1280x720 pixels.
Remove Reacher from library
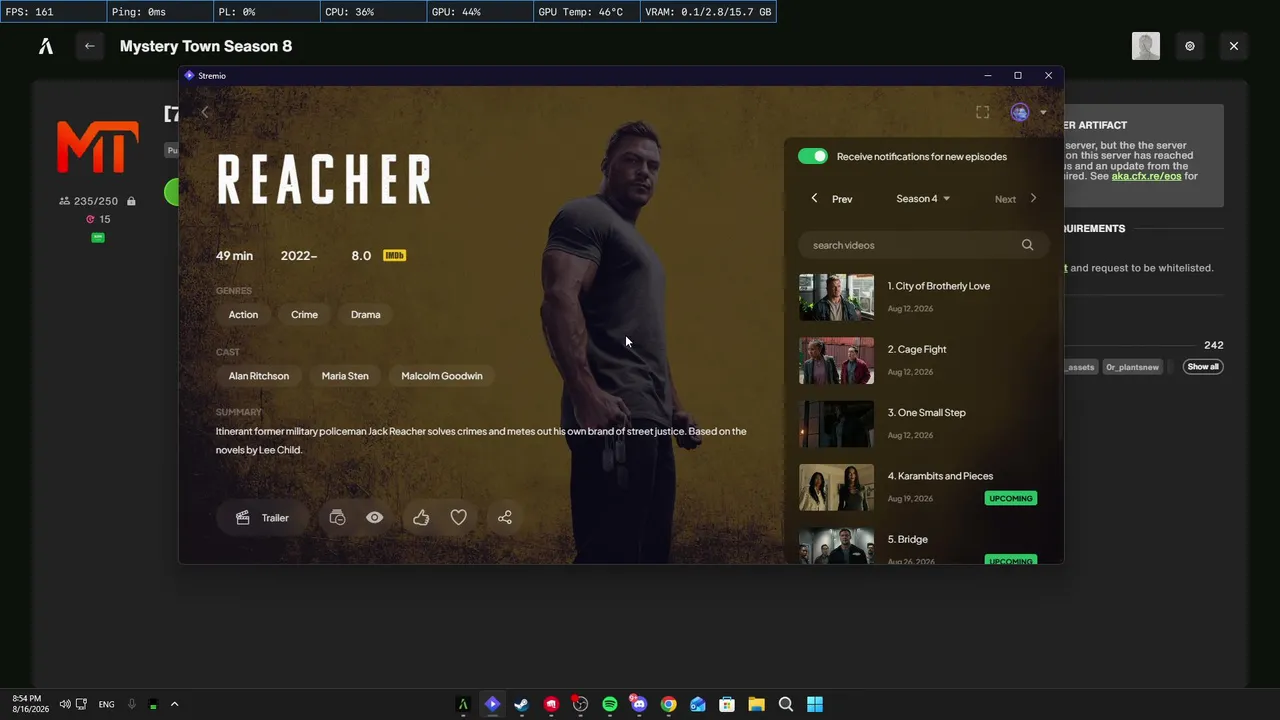tap(337, 518)
